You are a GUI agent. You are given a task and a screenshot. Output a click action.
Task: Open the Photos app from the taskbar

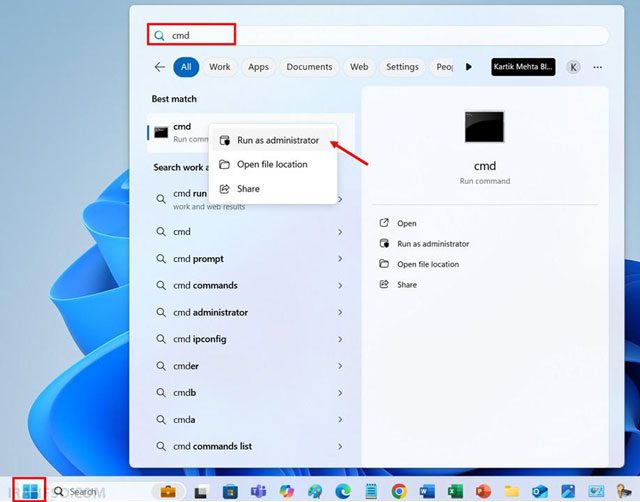pyautogui.click(x=568, y=492)
